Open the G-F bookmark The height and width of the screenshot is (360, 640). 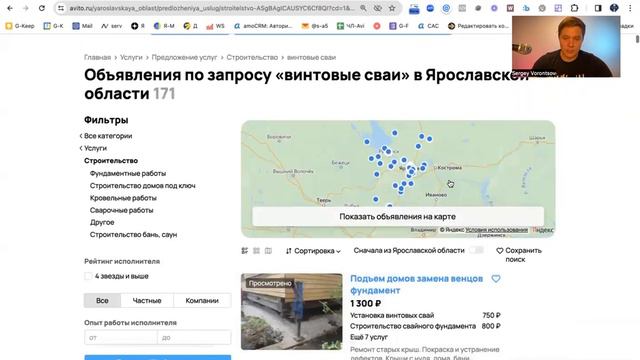(x=399, y=26)
